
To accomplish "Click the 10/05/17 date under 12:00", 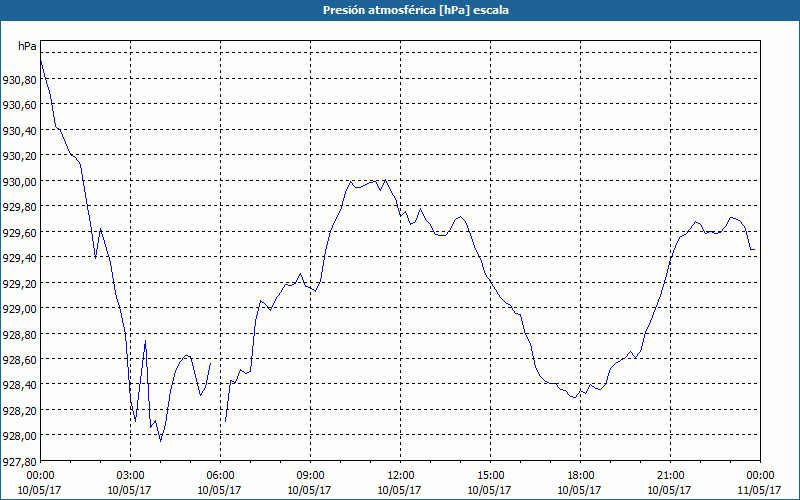I will coord(401,490).
